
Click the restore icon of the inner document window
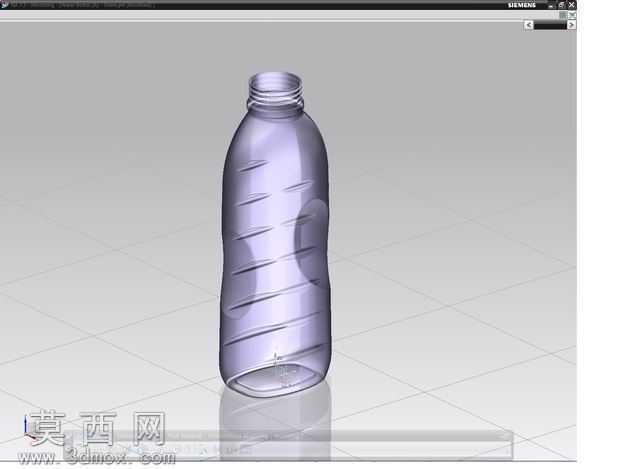[x=563, y=15]
